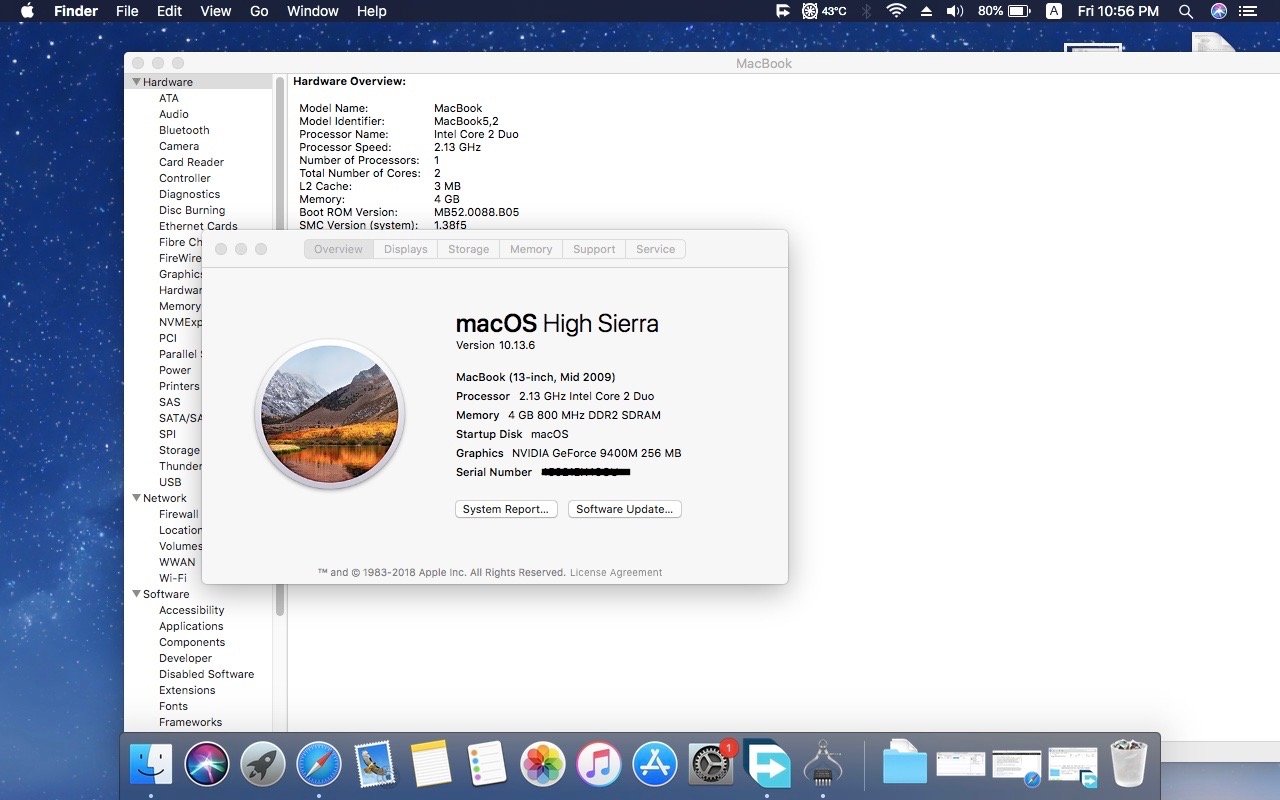Open Safari compass icon in Dock

point(319,765)
